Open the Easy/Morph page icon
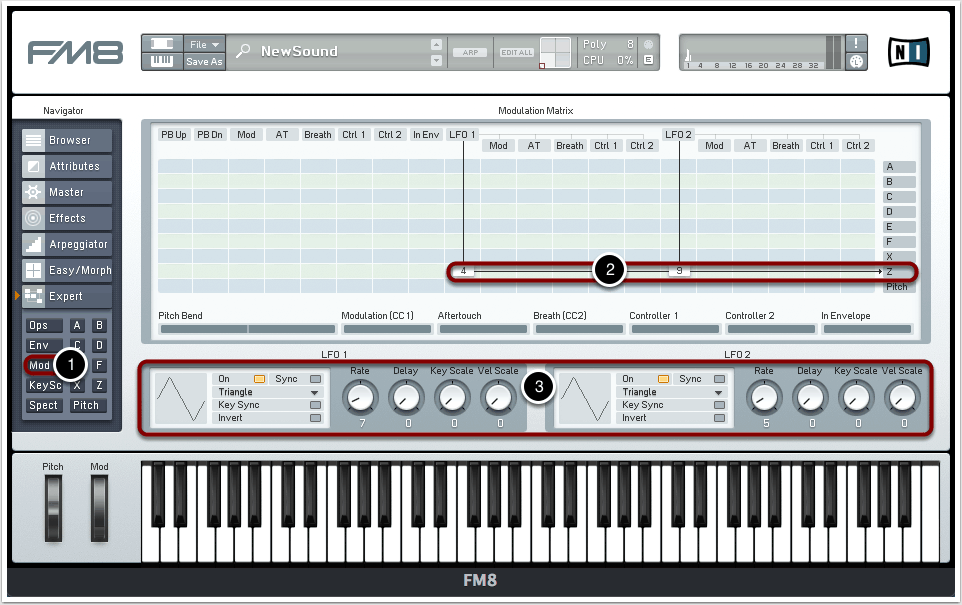962x605 pixels. pos(33,271)
